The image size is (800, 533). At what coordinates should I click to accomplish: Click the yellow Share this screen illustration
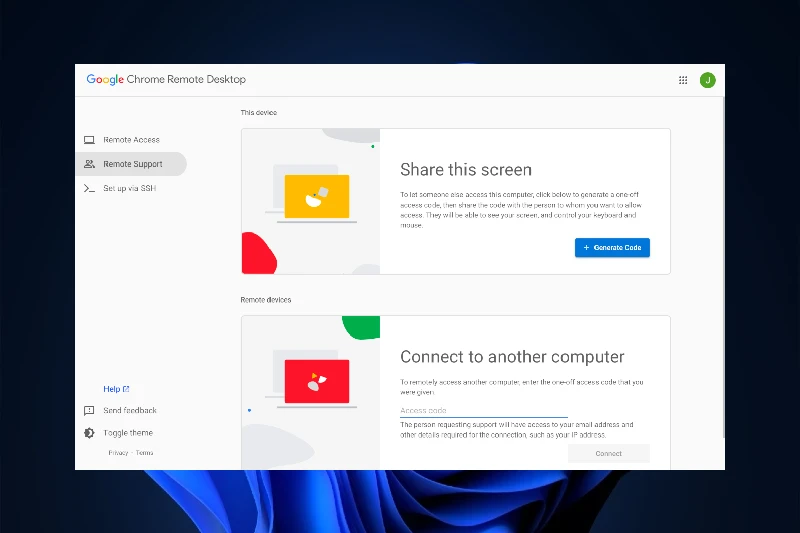click(316, 197)
